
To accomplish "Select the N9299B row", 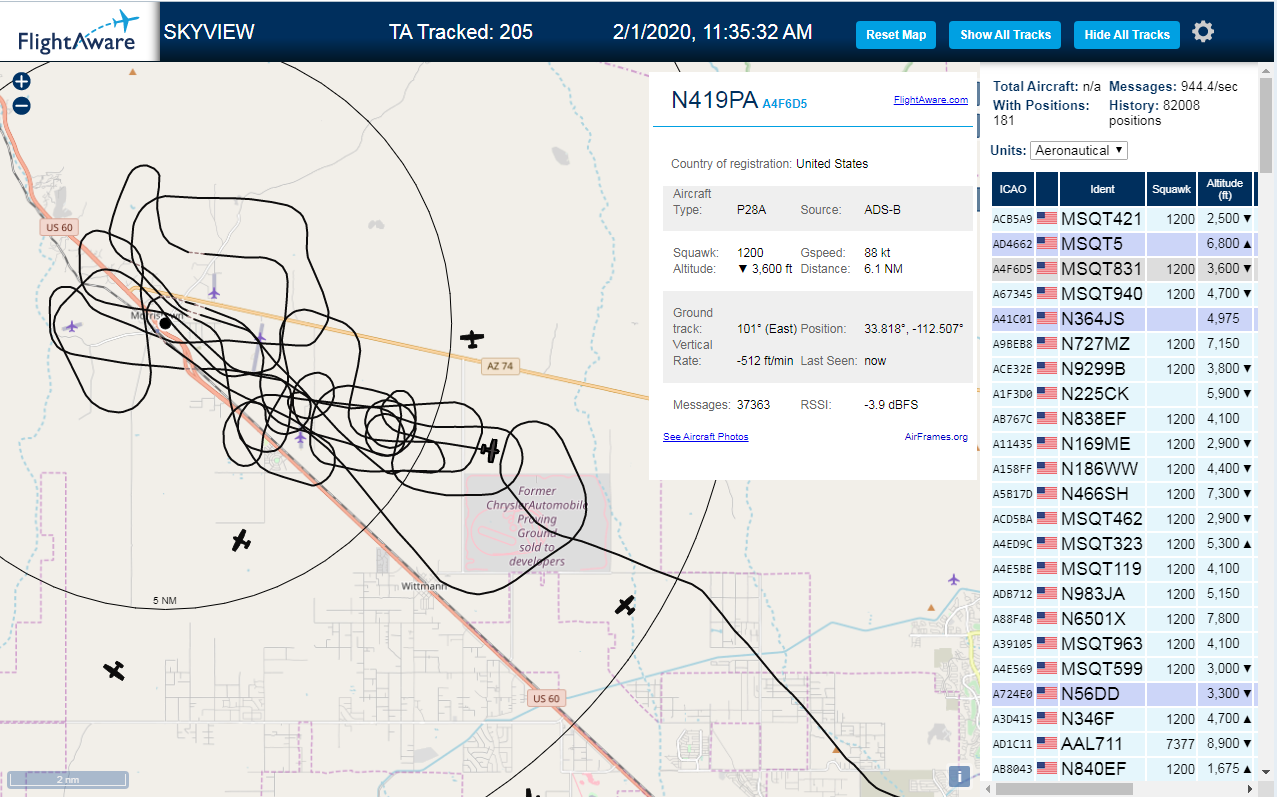I will click(1124, 368).
